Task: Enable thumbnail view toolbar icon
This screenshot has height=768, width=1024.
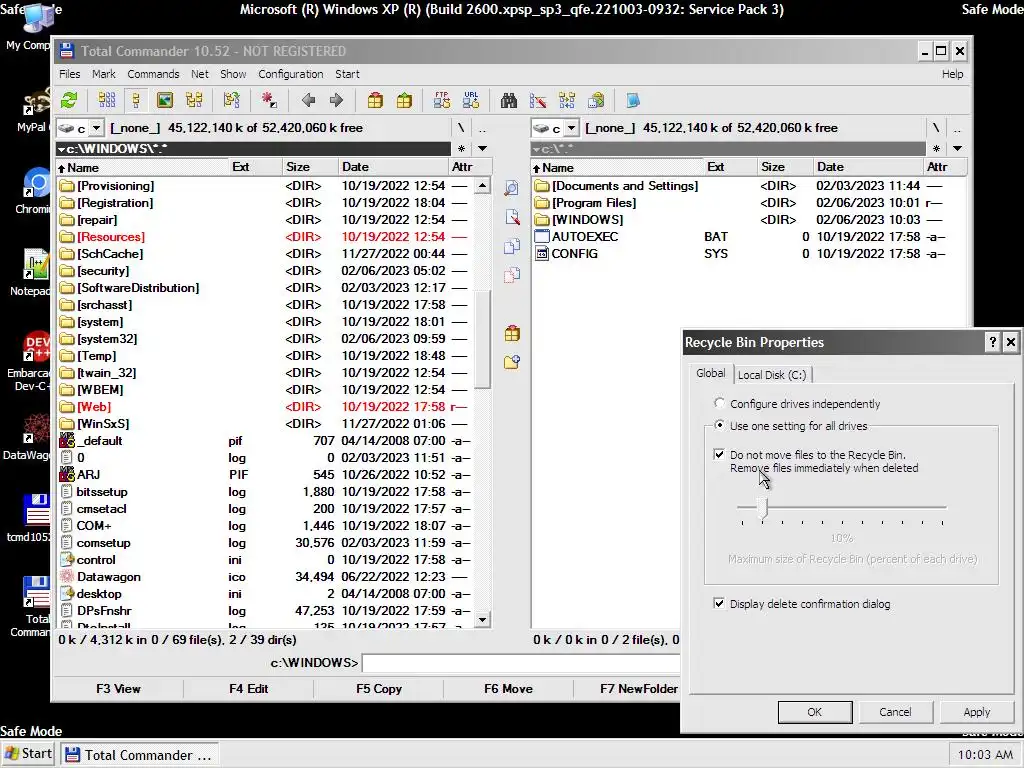Action: click(x=165, y=101)
